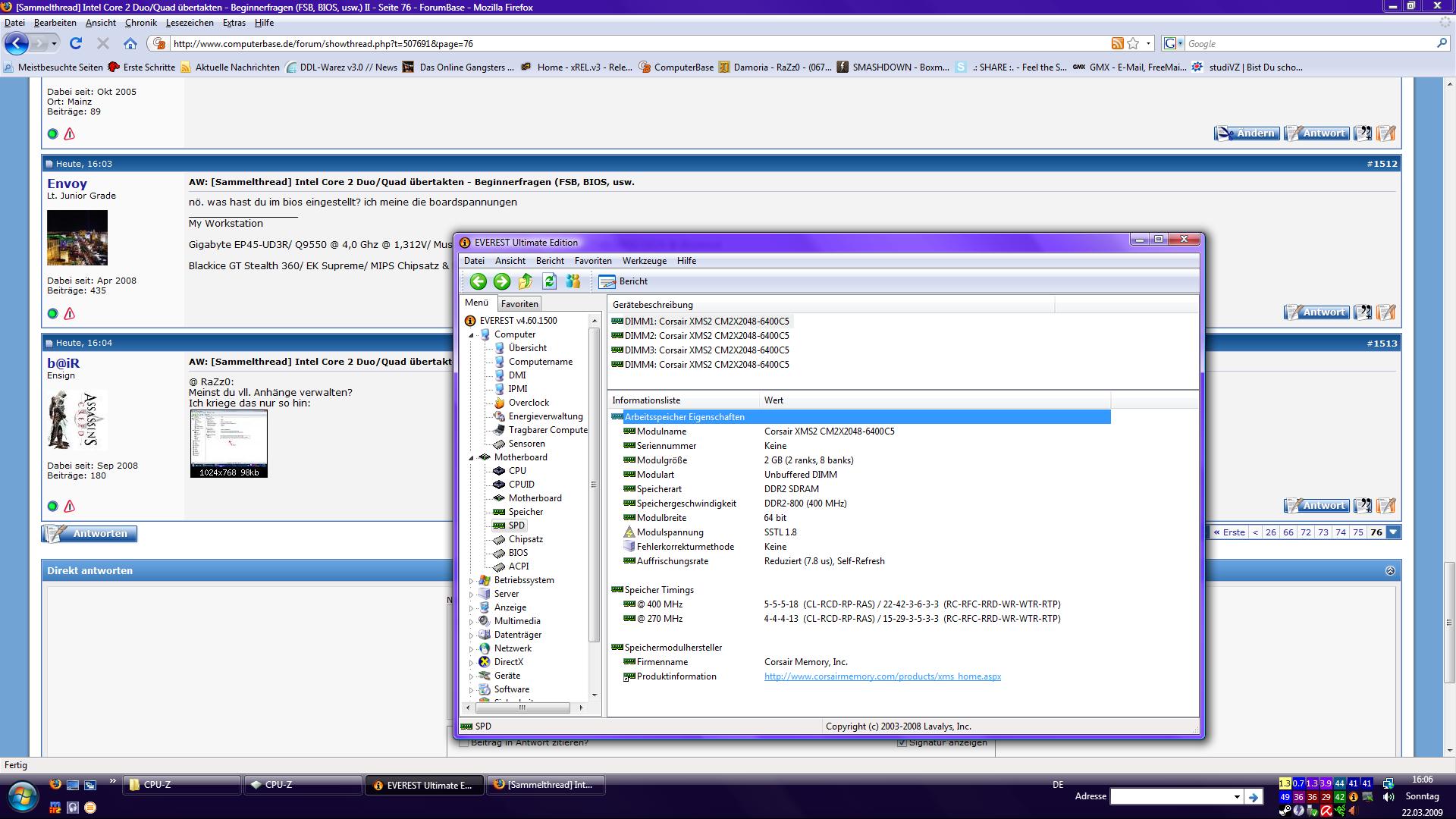Tick 'Beitrag in Antwort zitieren' checkbox
This screenshot has height=819, width=1456.
[x=464, y=742]
